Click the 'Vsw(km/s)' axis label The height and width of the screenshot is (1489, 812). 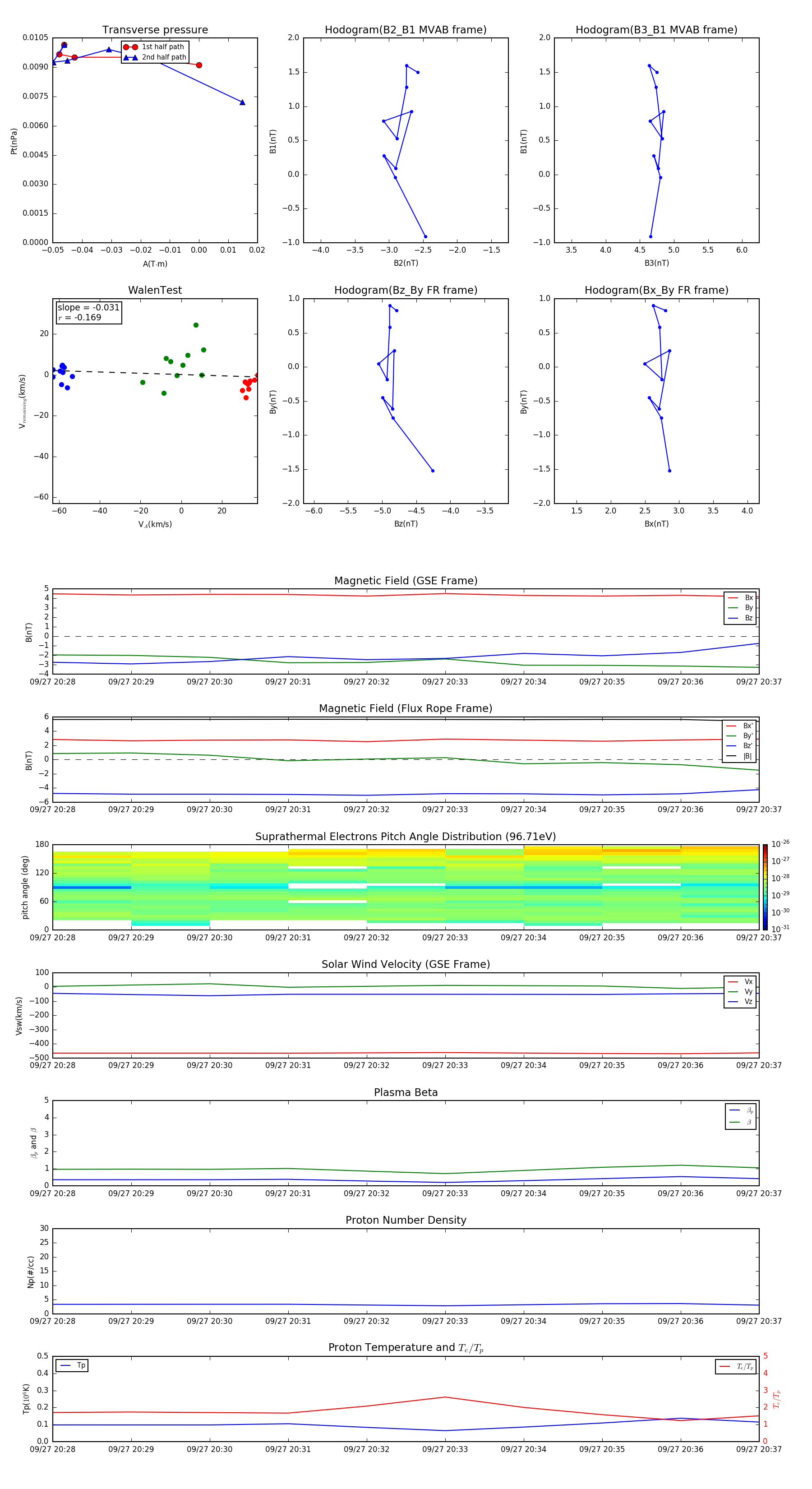18,1016
